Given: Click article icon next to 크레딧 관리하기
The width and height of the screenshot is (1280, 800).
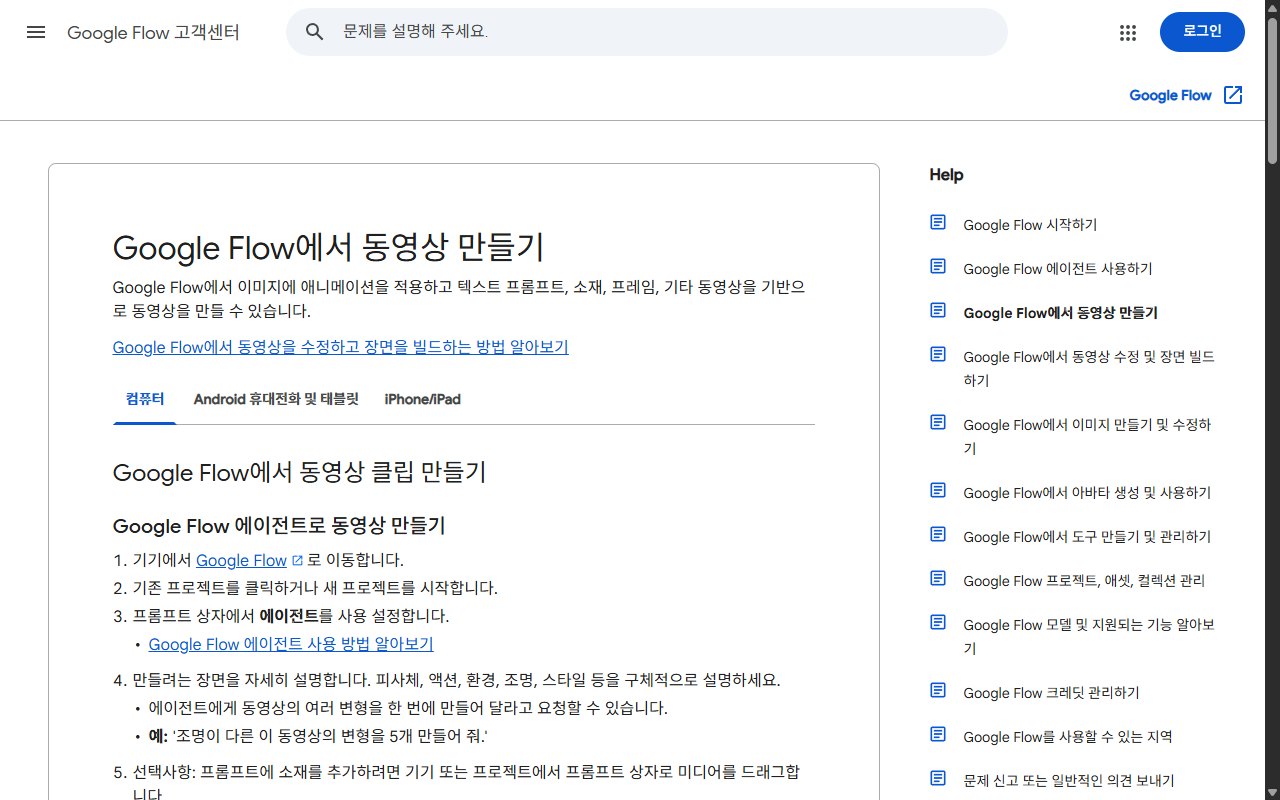Looking at the screenshot, I should point(938,690).
